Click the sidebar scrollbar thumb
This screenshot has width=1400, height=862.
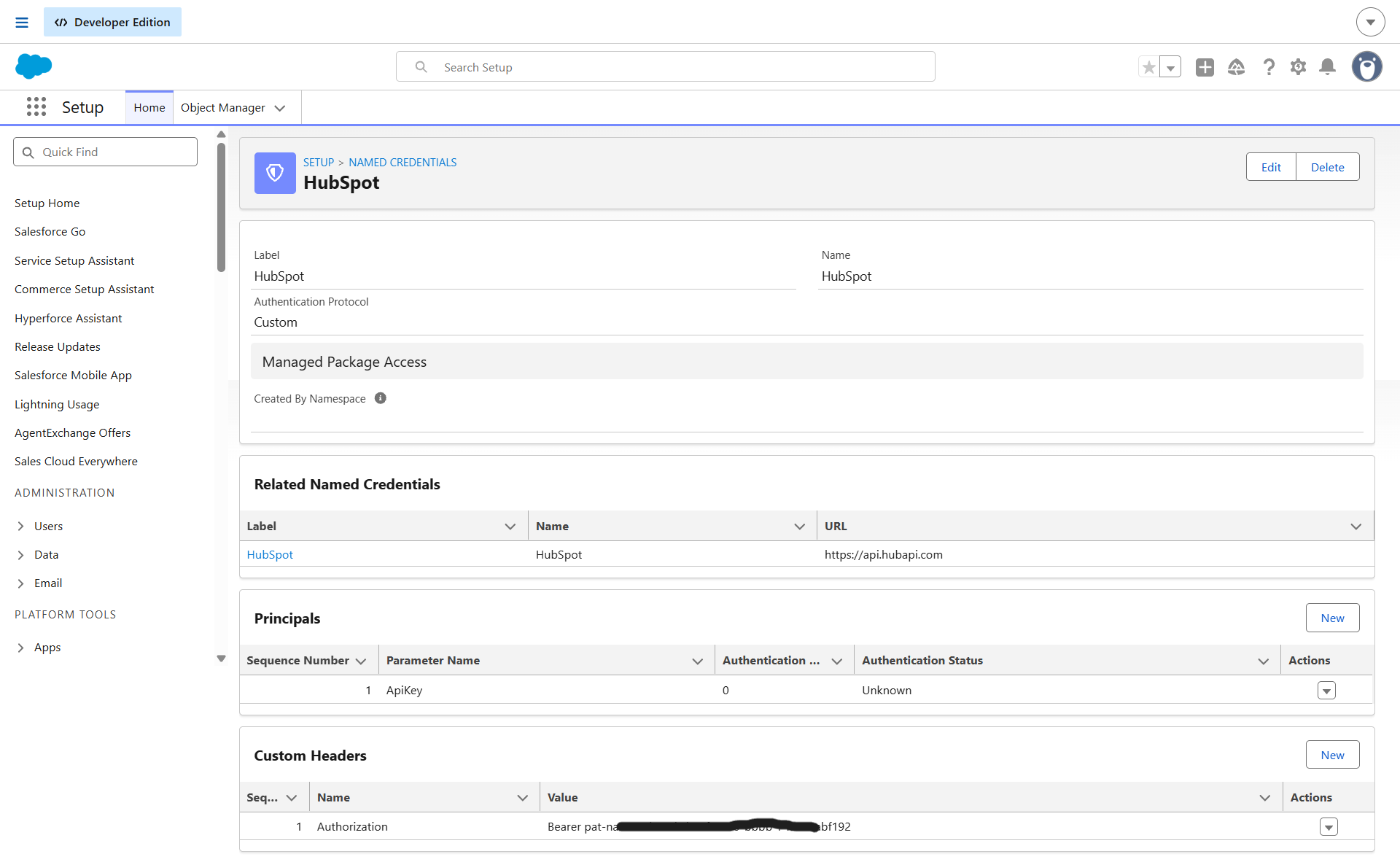(x=221, y=207)
